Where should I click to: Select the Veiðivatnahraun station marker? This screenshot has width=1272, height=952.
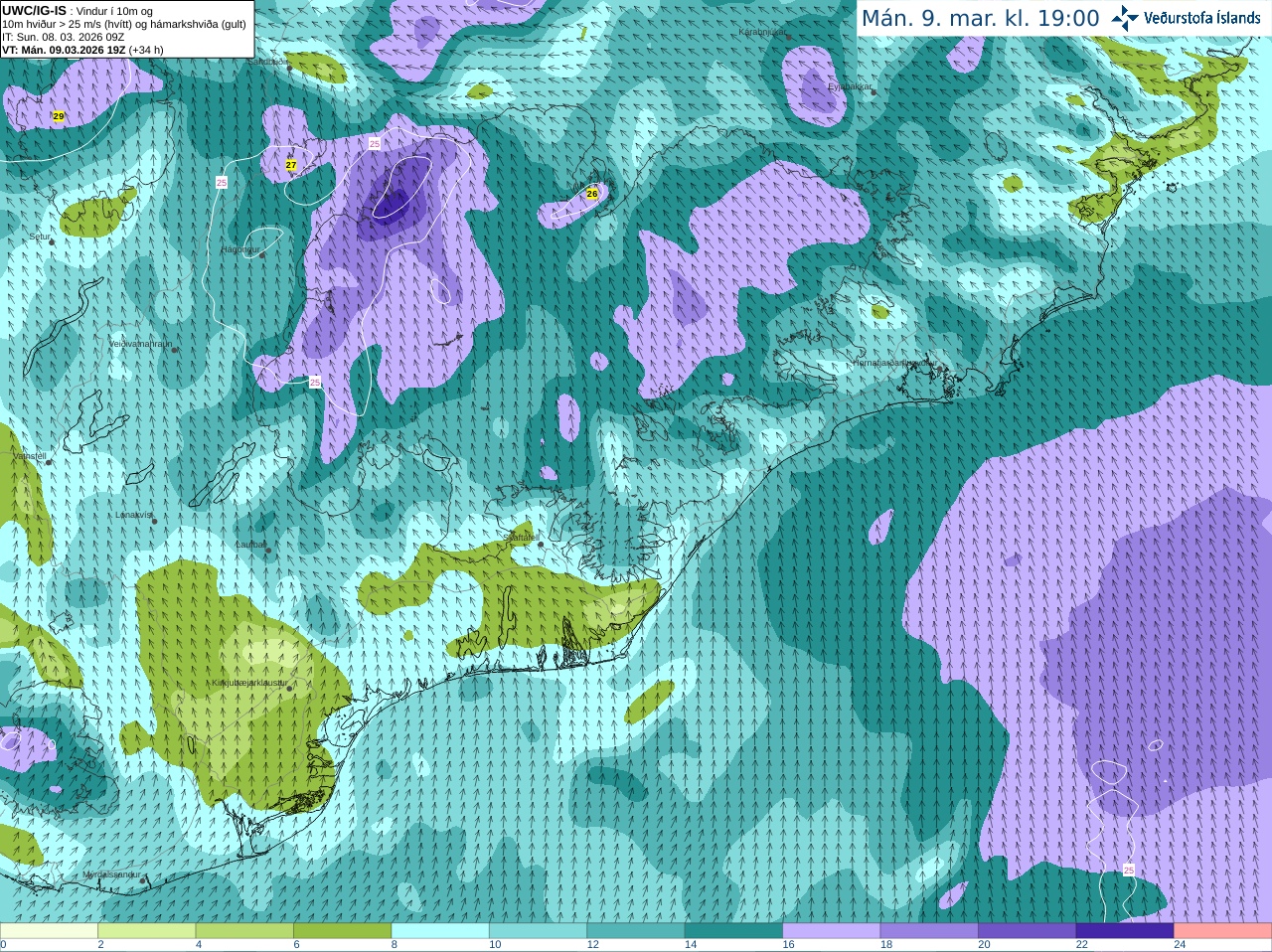(x=175, y=350)
